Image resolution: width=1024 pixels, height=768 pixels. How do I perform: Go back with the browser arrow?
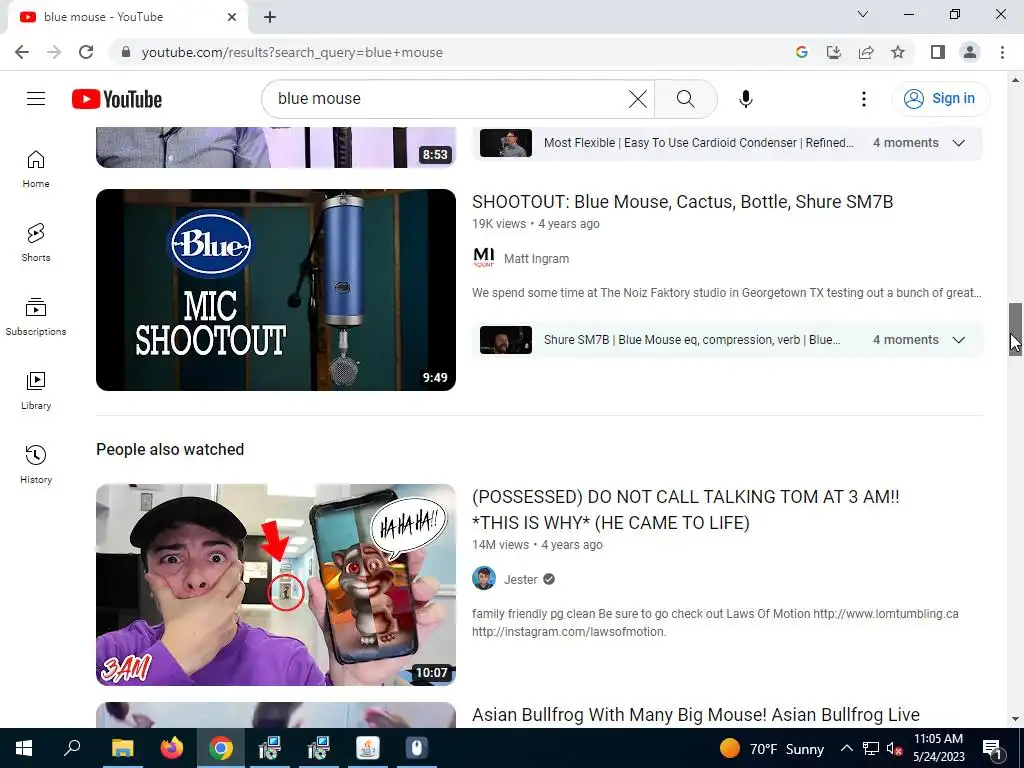(22, 52)
